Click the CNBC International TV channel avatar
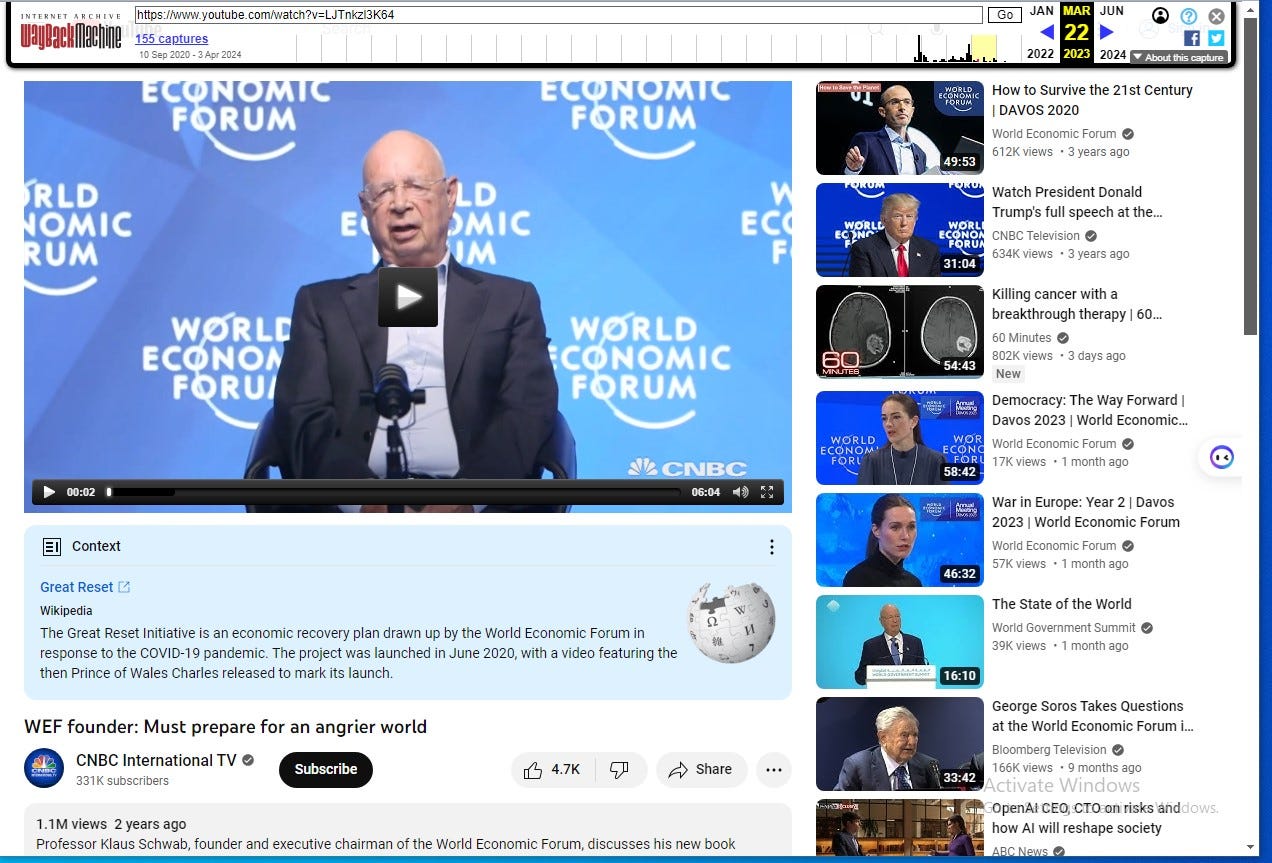Image resolution: width=1272 pixels, height=863 pixels. [x=44, y=768]
